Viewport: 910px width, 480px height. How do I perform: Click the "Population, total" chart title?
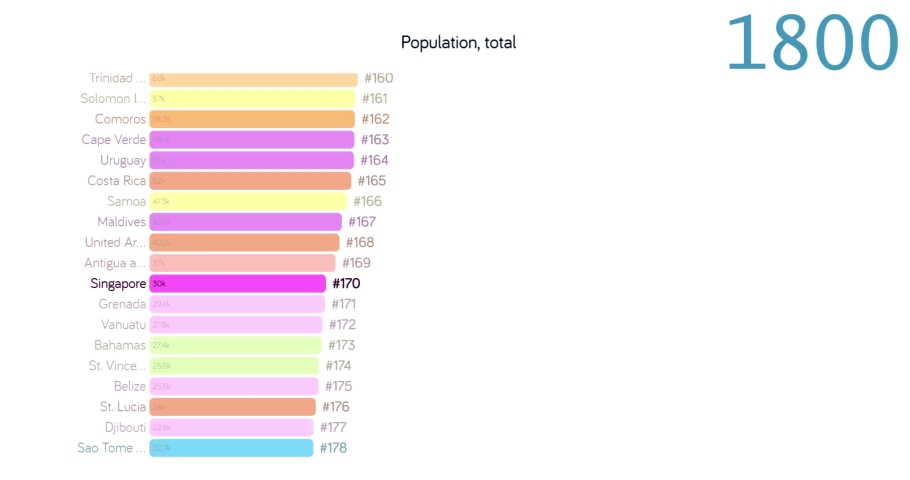(x=458, y=42)
